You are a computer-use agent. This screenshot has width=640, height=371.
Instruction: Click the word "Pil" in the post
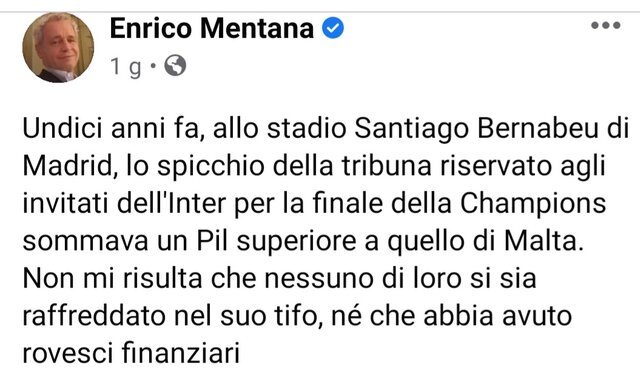(211, 241)
